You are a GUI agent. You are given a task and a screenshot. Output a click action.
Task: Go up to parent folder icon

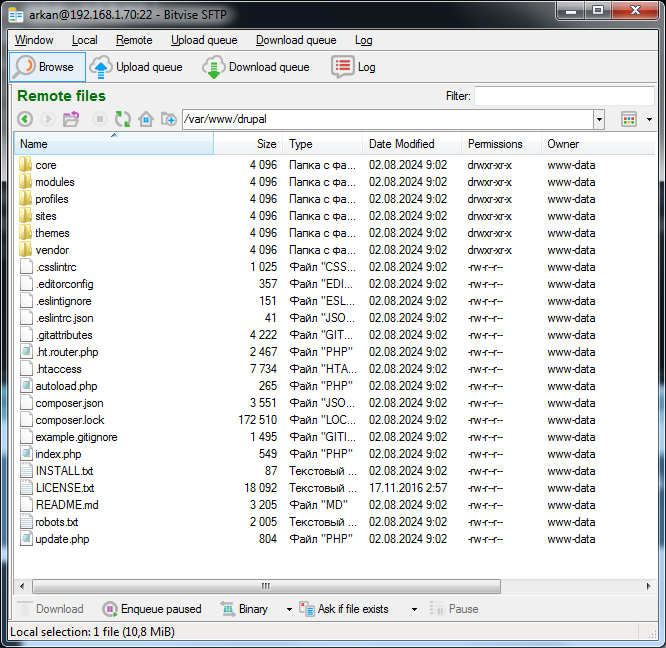coord(71,119)
